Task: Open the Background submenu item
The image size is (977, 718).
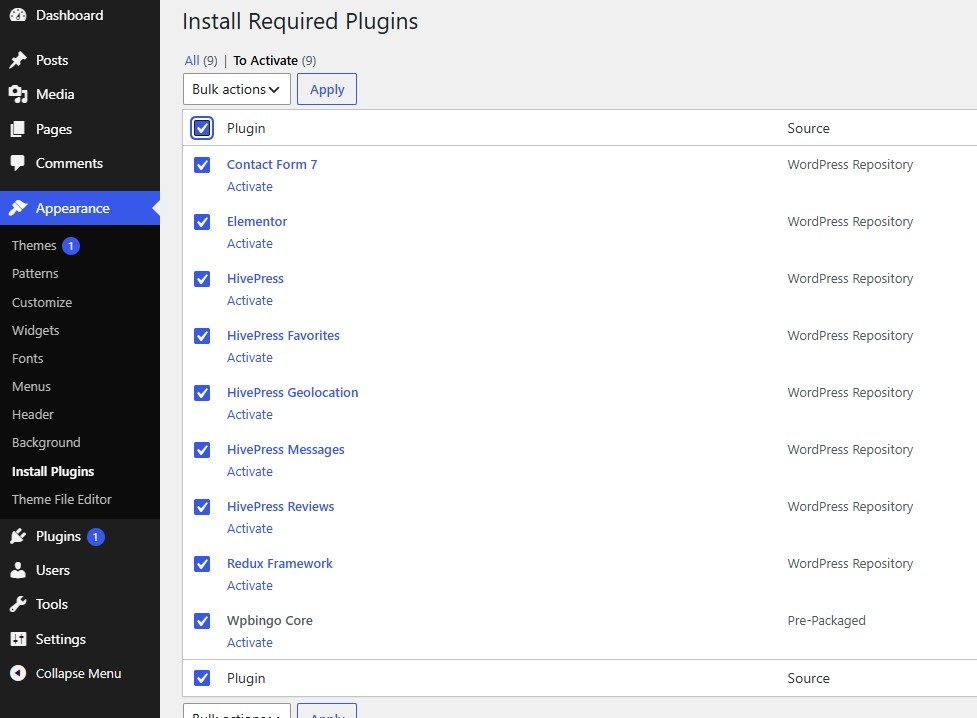Action: pos(46,443)
